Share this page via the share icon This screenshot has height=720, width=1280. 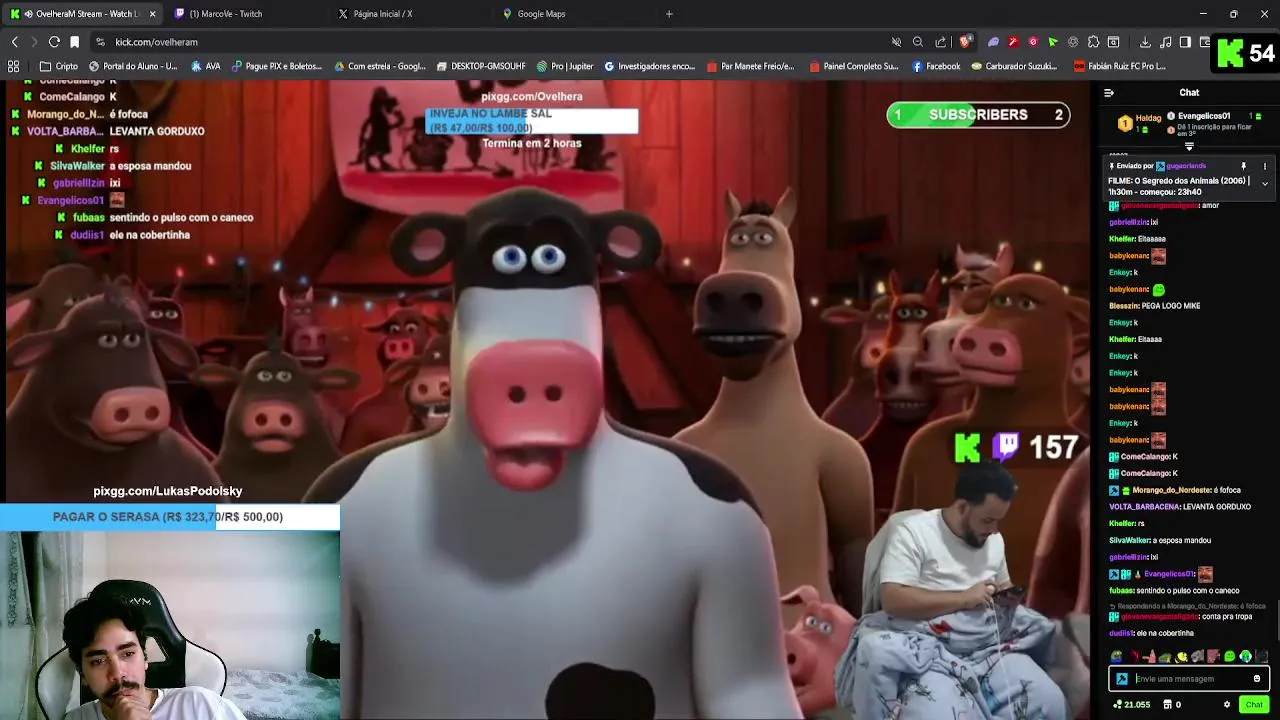(x=941, y=42)
